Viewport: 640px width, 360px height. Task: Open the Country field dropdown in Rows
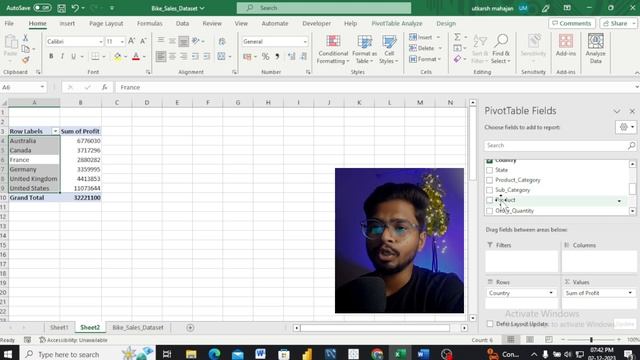[x=551, y=293]
